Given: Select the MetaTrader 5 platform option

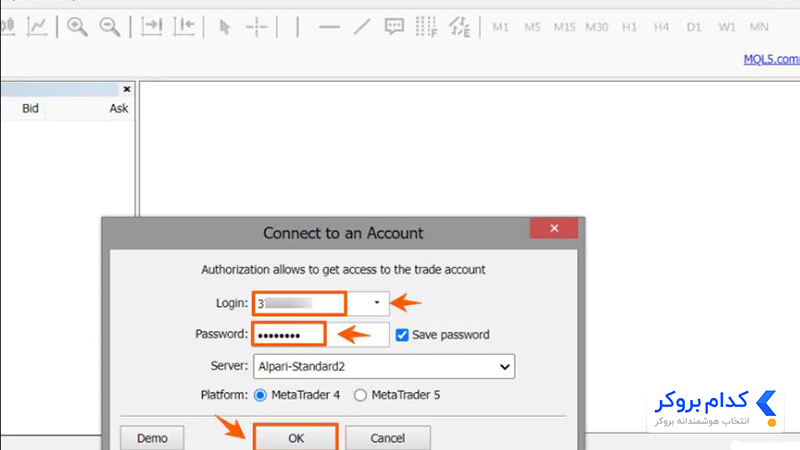Looking at the screenshot, I should pyautogui.click(x=360, y=395).
